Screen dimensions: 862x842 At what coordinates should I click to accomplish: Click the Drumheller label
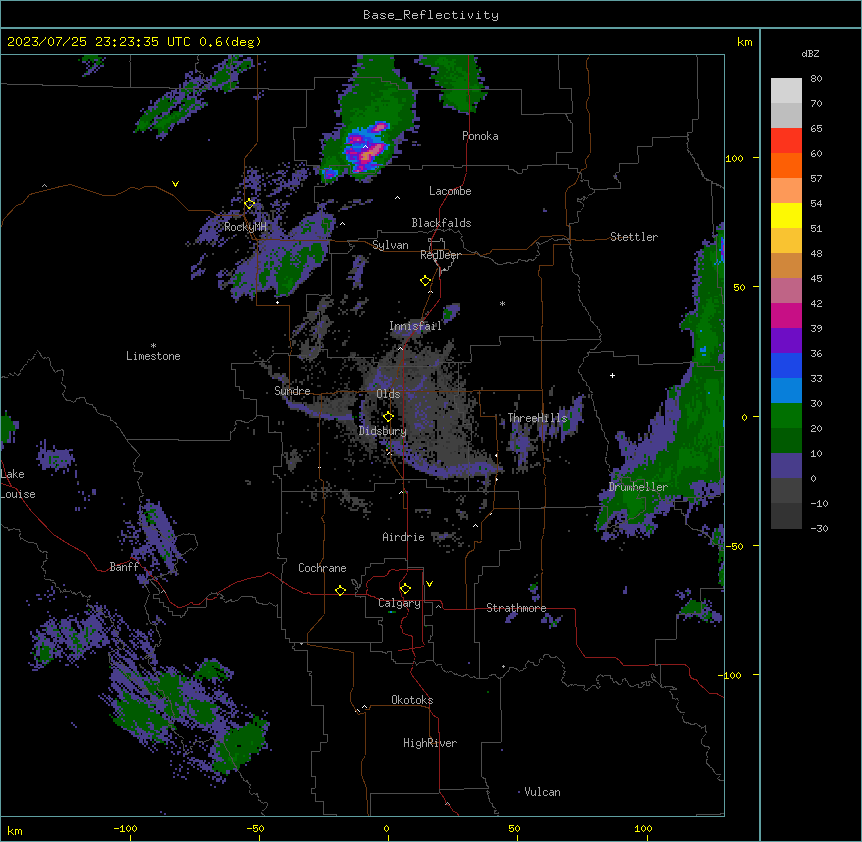click(638, 487)
